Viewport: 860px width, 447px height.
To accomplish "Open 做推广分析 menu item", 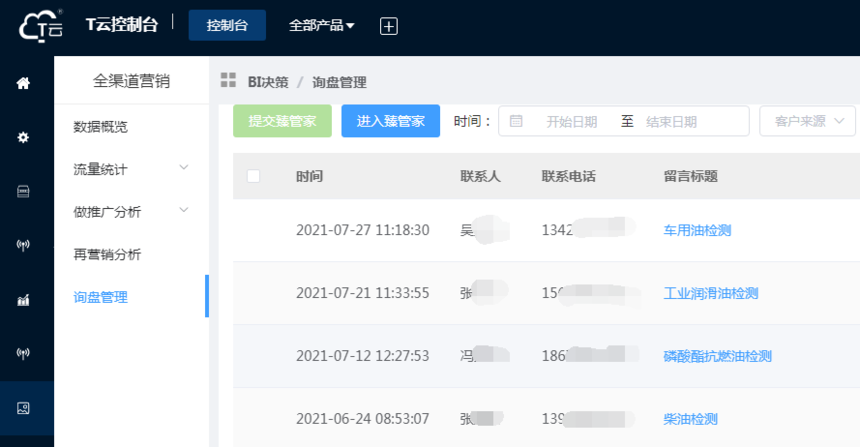I will coord(108,212).
